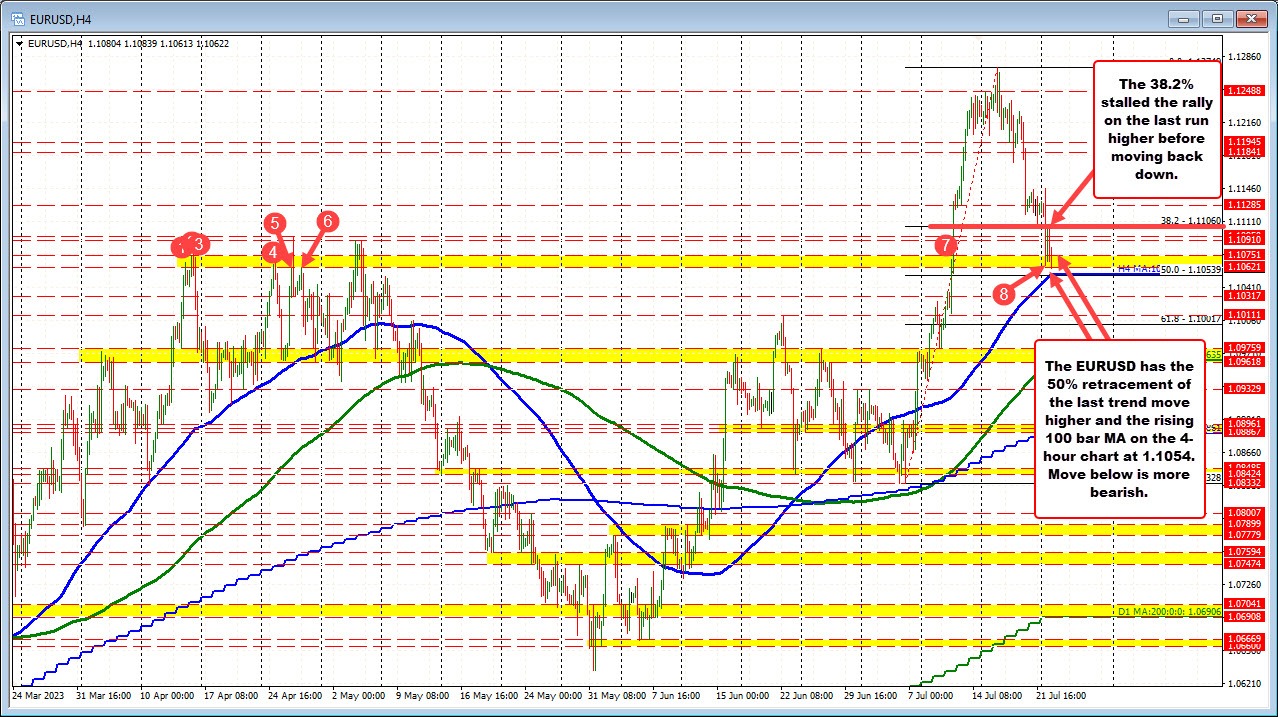This screenshot has width=1278, height=717.
Task: Click red marker 5 above the April highs
Action: coord(276,224)
